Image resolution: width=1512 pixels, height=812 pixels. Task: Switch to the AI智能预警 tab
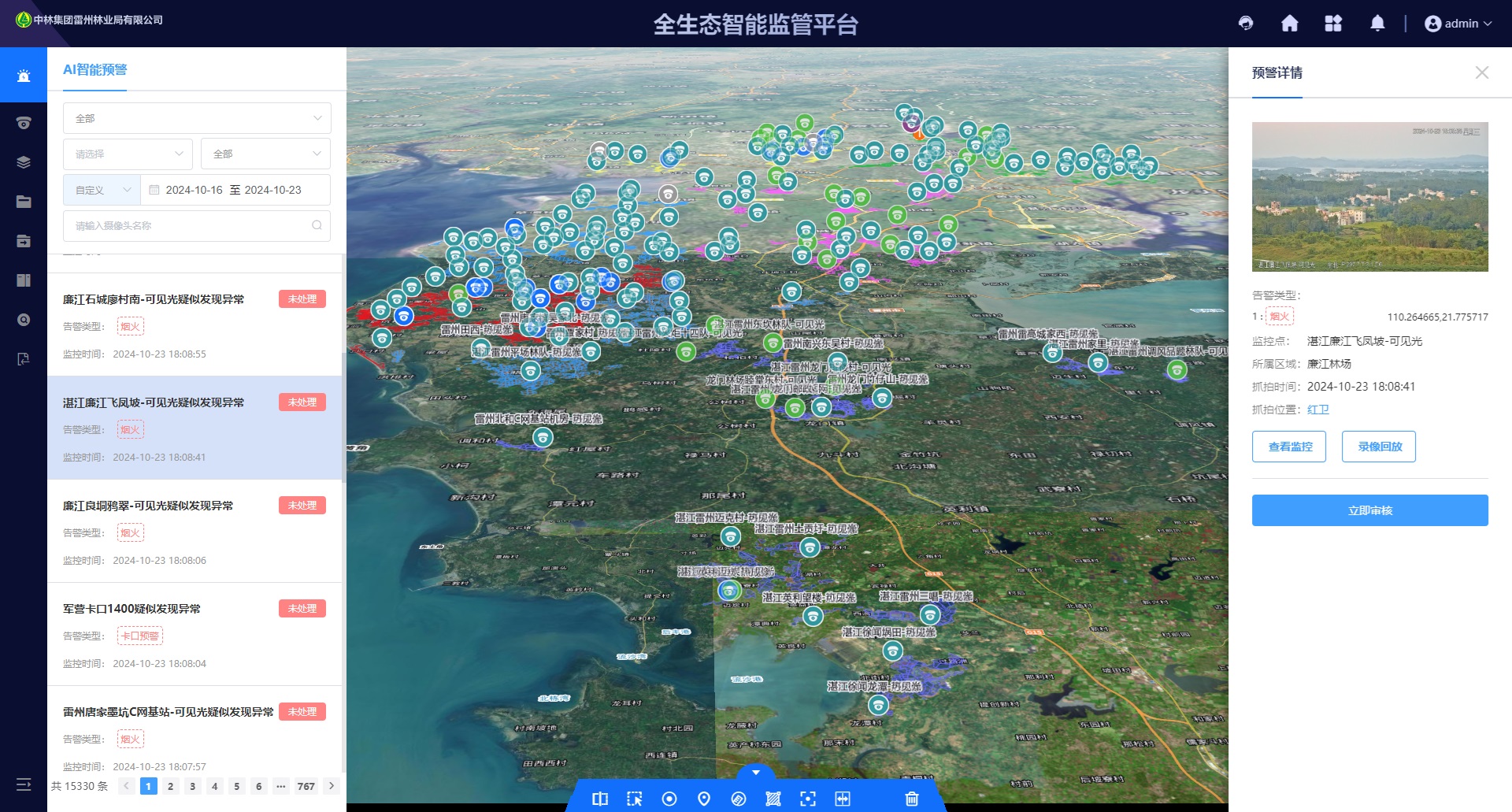click(x=95, y=70)
